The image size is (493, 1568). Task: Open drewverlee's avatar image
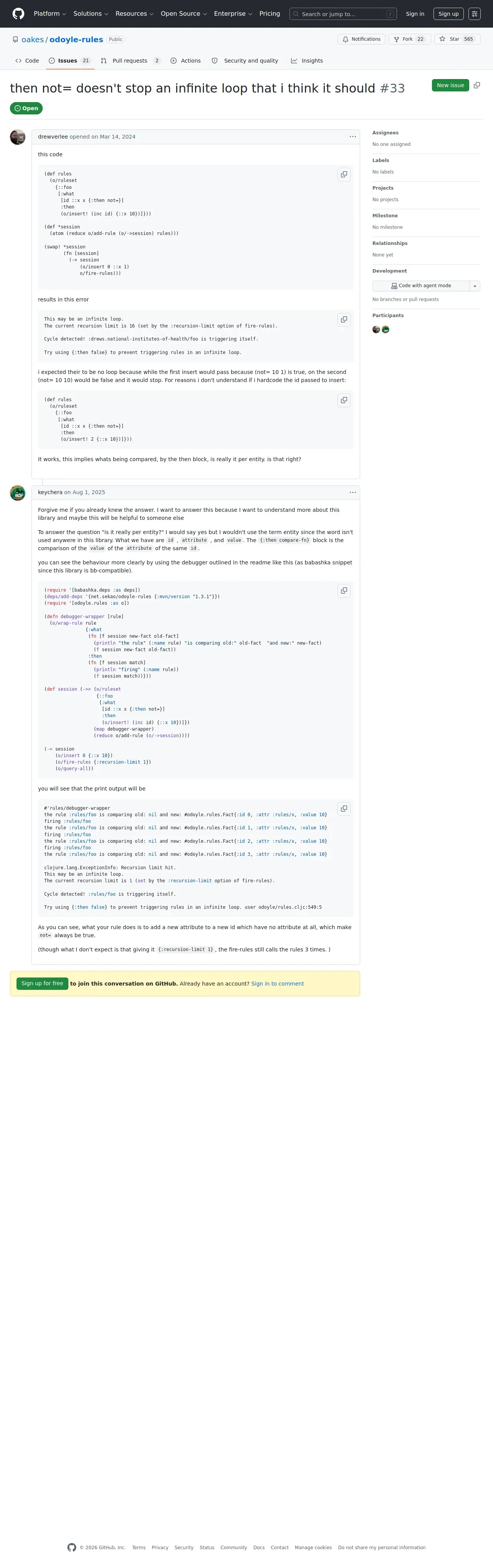coord(18,137)
